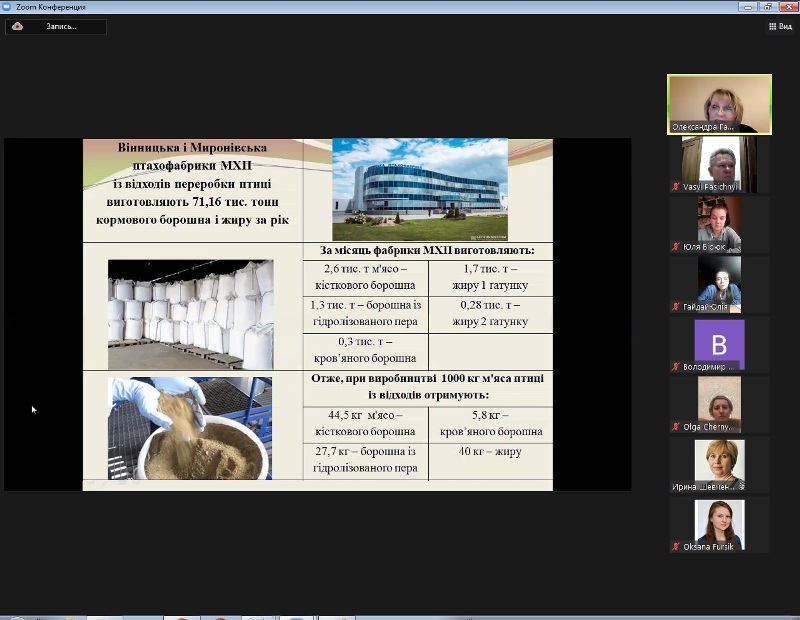Open the Вид view layout button
Image resolution: width=800 pixels, height=620 pixels.
pos(780,27)
